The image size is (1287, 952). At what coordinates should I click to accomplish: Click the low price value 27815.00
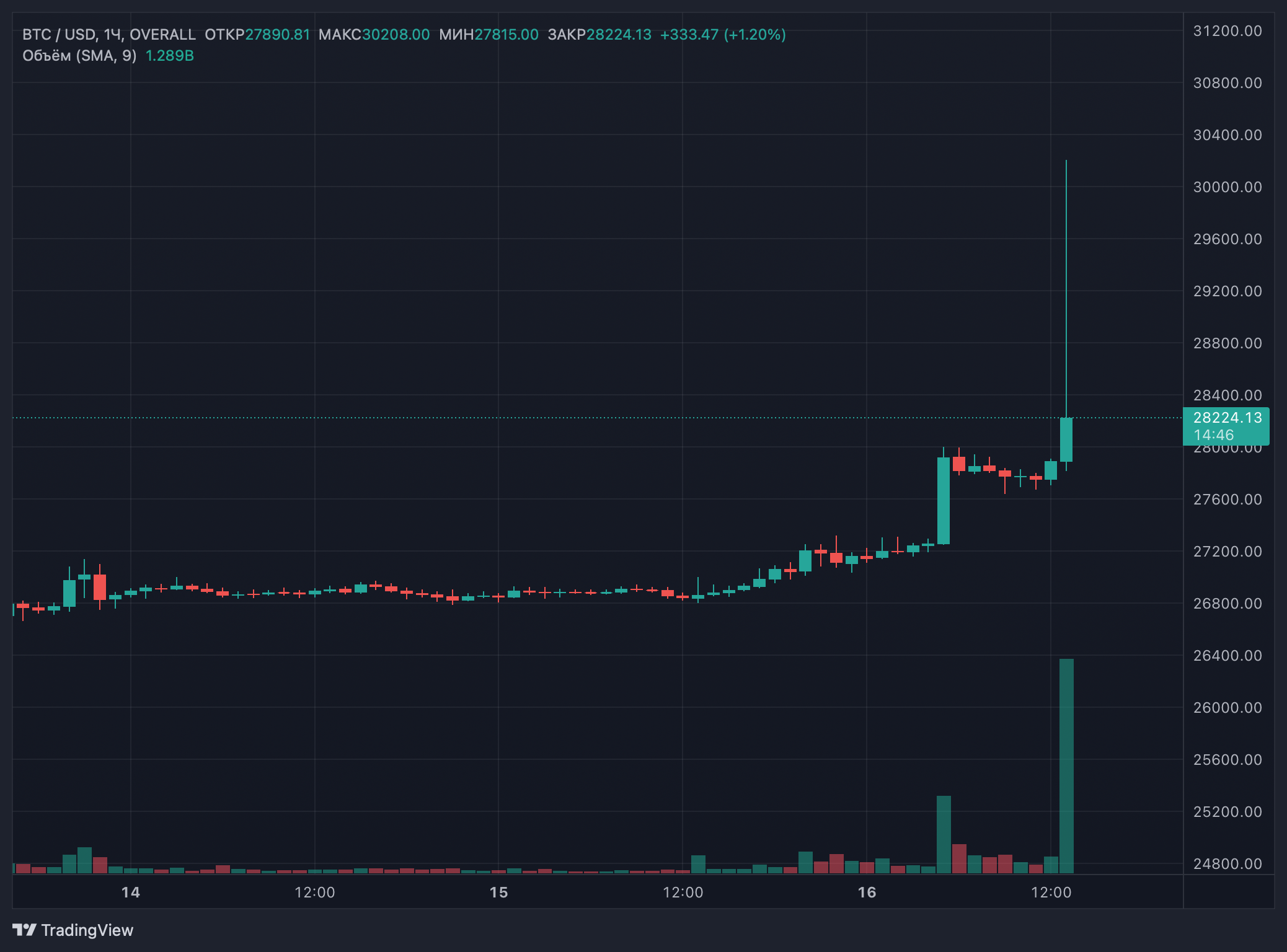click(506, 35)
